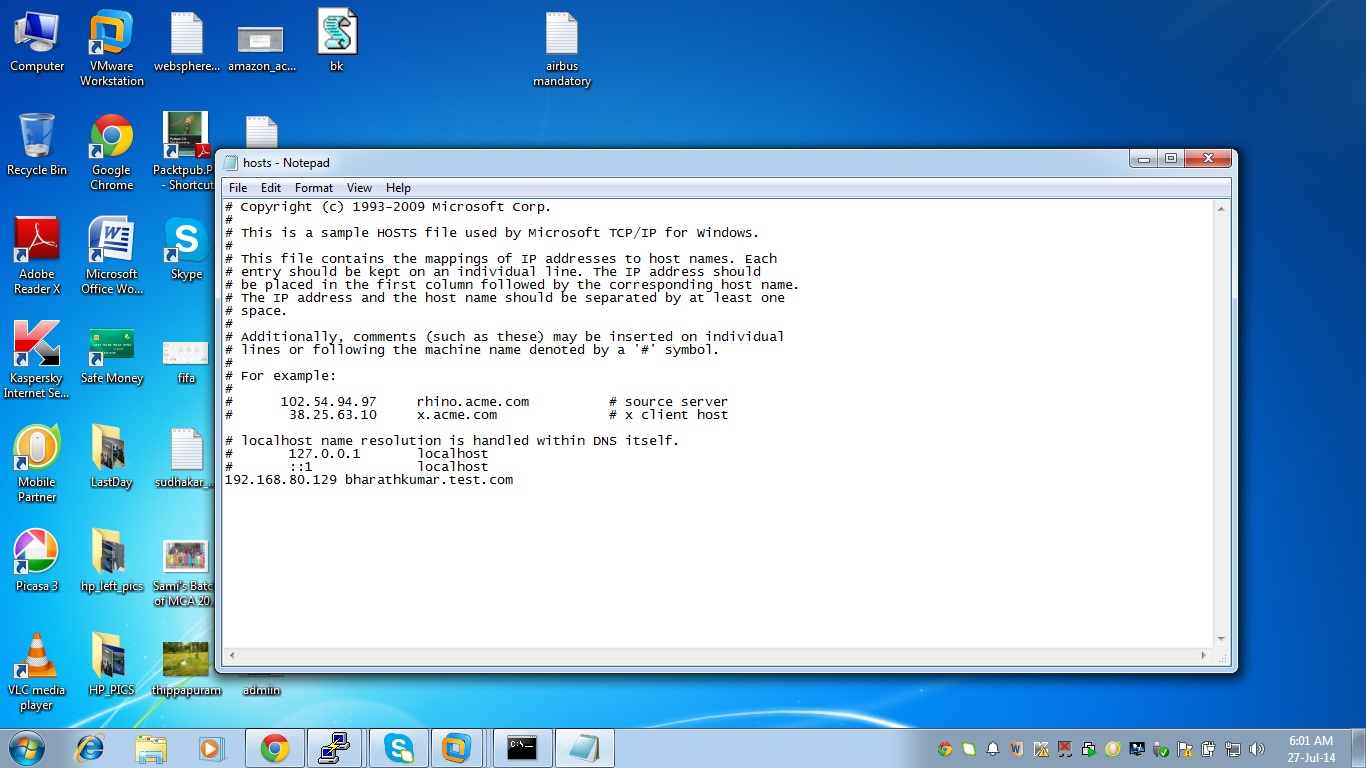Select the hp_left_pics folder
Viewport: 1366px width, 768px height.
tap(112, 561)
